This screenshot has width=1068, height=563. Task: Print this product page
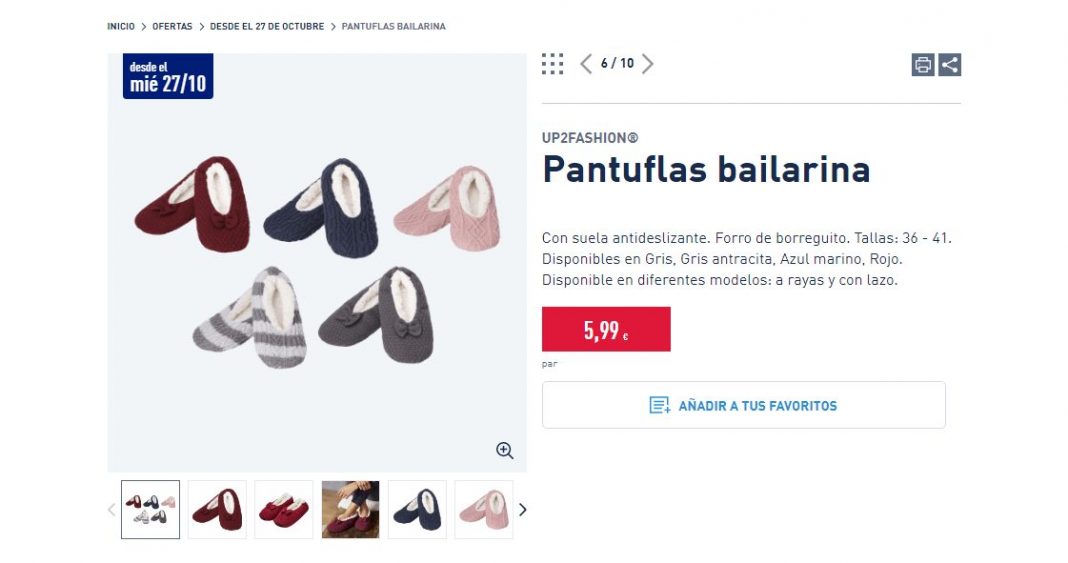tap(923, 65)
